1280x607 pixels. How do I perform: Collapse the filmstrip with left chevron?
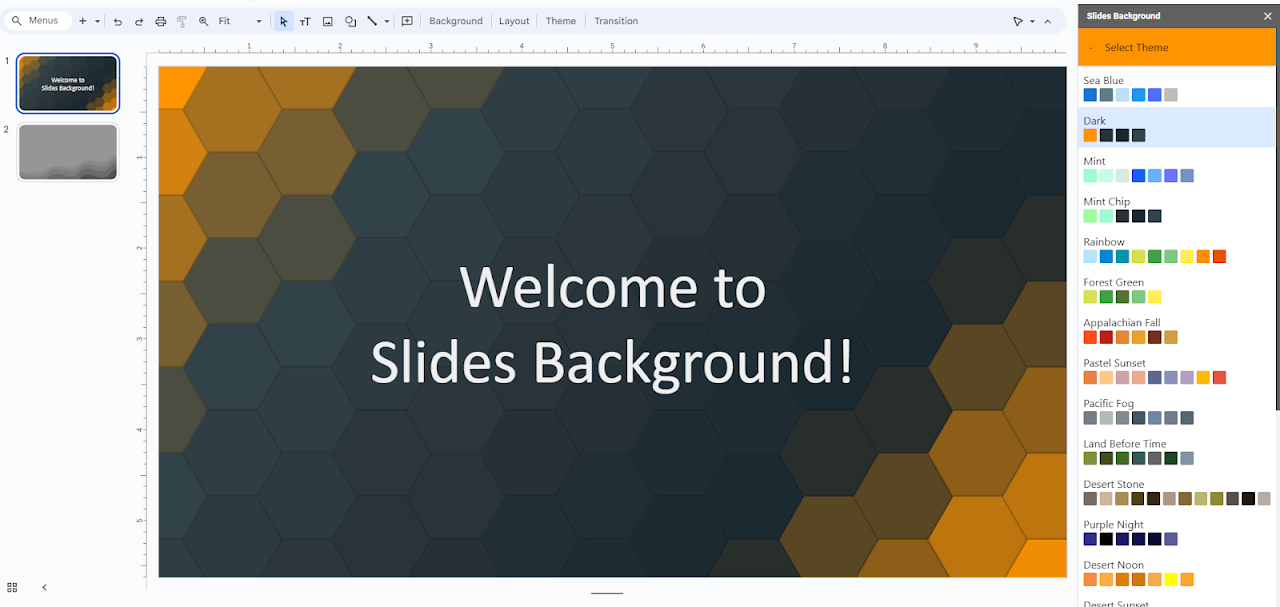(x=44, y=587)
